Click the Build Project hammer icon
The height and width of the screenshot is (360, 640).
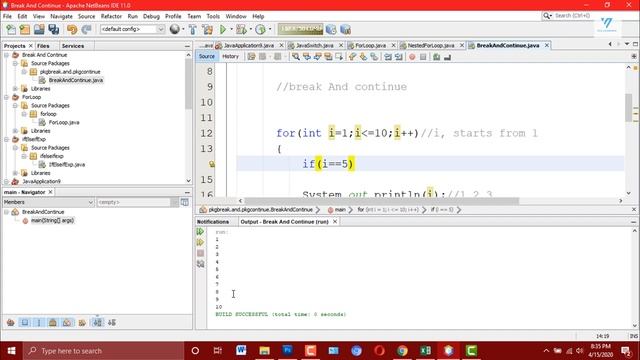(193, 29)
